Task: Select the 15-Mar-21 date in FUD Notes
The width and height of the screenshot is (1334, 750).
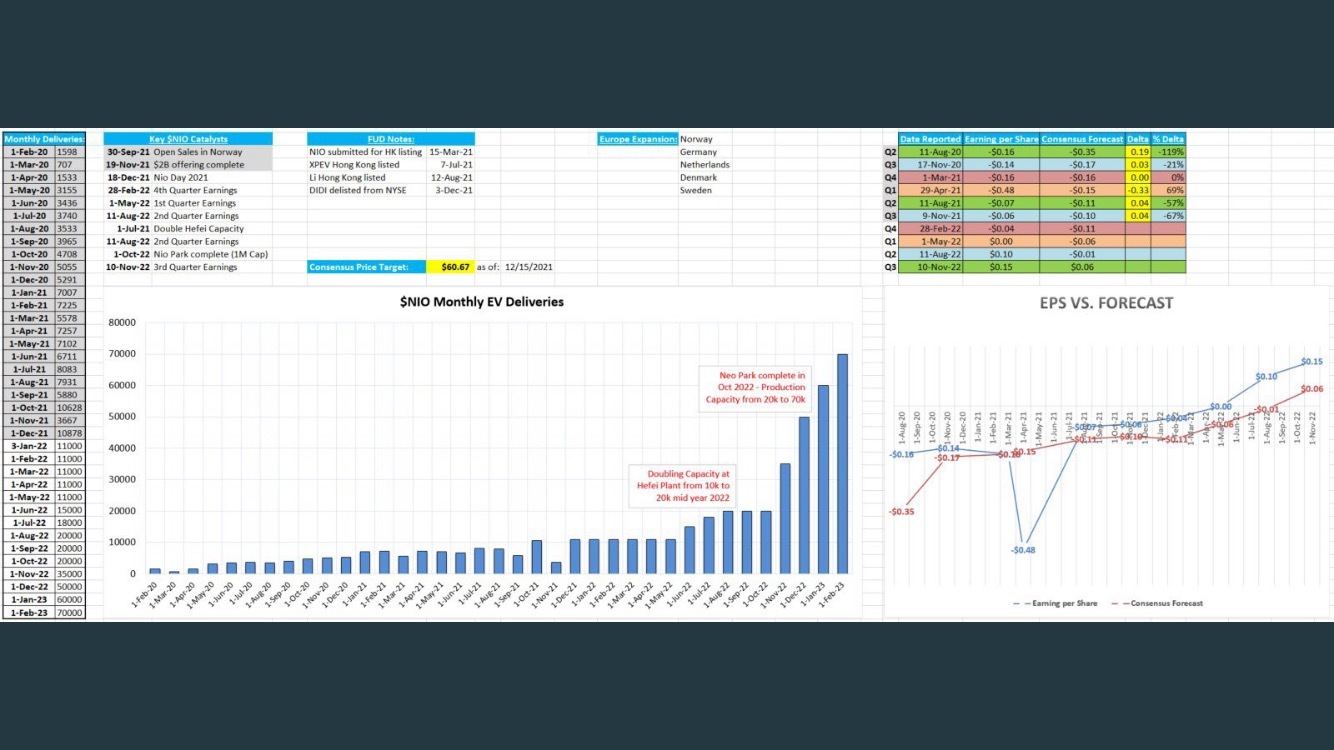Action: (x=451, y=152)
